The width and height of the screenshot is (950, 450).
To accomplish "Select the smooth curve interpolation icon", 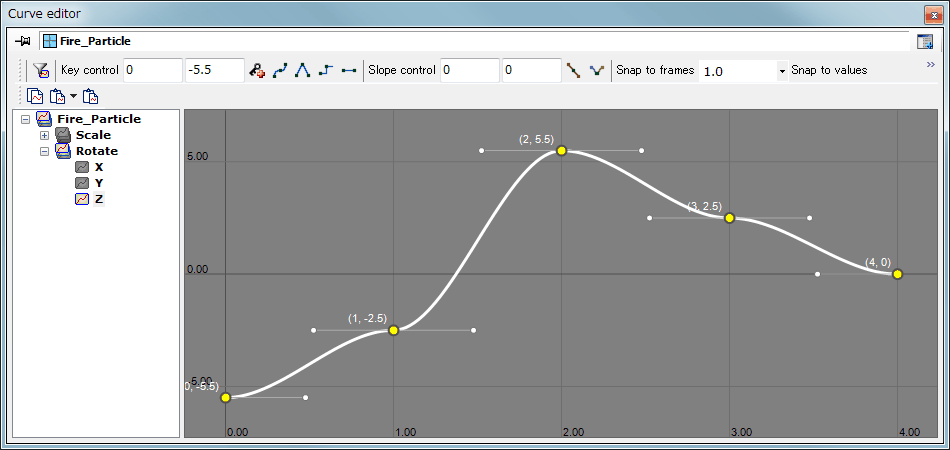I will 280,71.
